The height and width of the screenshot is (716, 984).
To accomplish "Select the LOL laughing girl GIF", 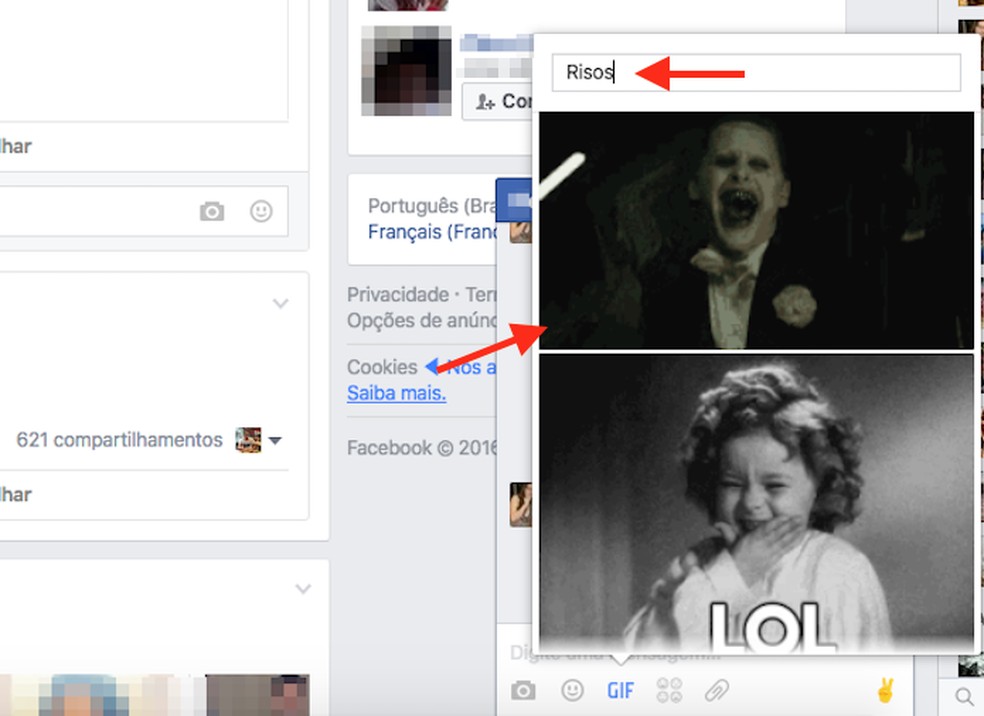I will point(756,503).
